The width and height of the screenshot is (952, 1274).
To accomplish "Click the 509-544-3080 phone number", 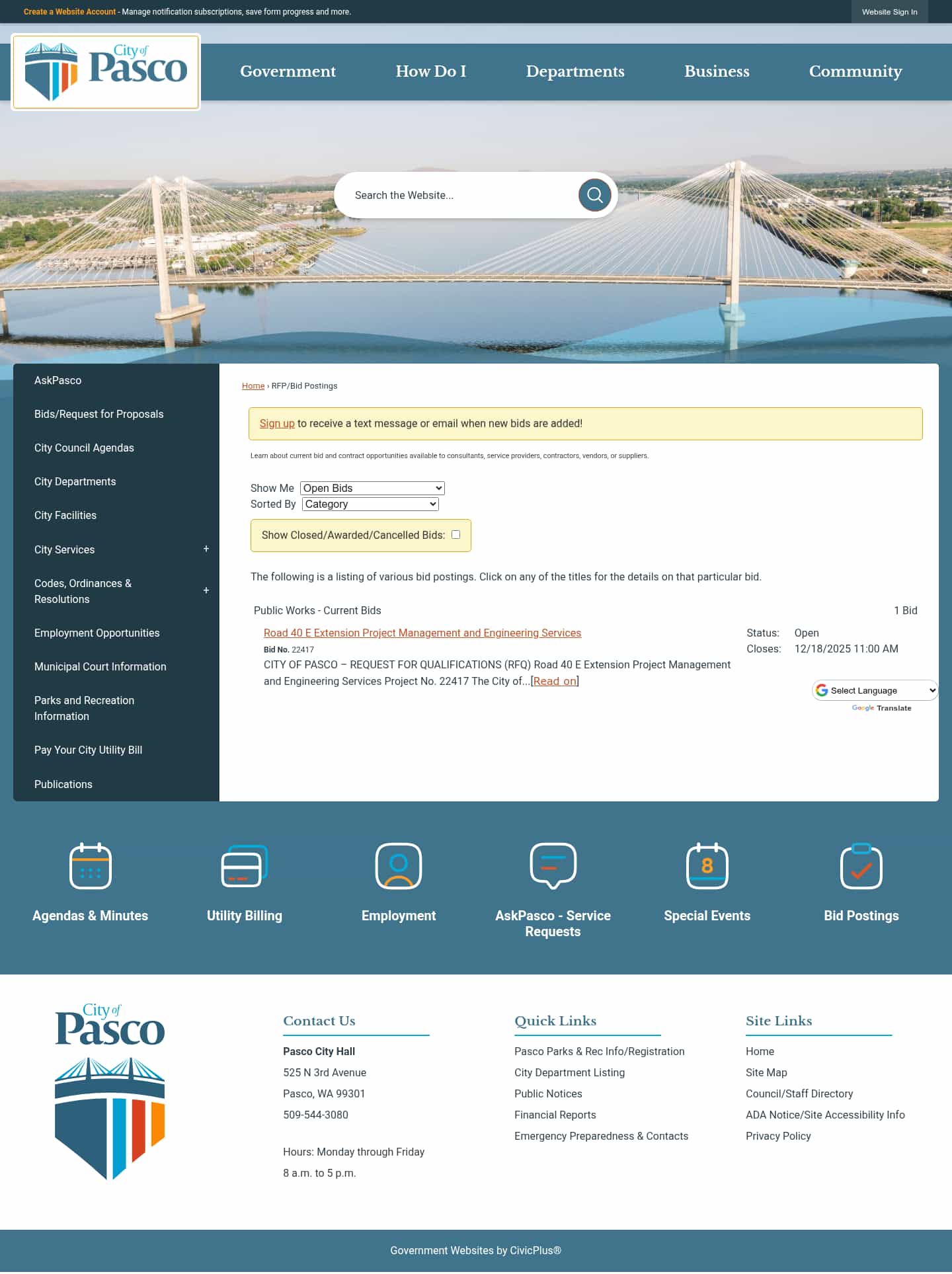I will (x=315, y=1115).
